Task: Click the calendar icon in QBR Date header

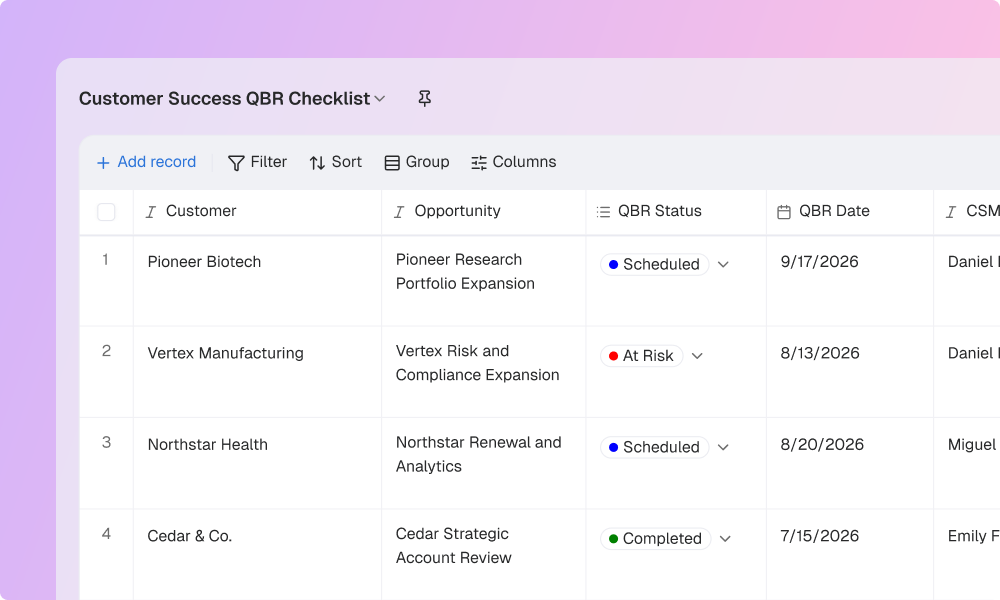Action: [x=784, y=212]
